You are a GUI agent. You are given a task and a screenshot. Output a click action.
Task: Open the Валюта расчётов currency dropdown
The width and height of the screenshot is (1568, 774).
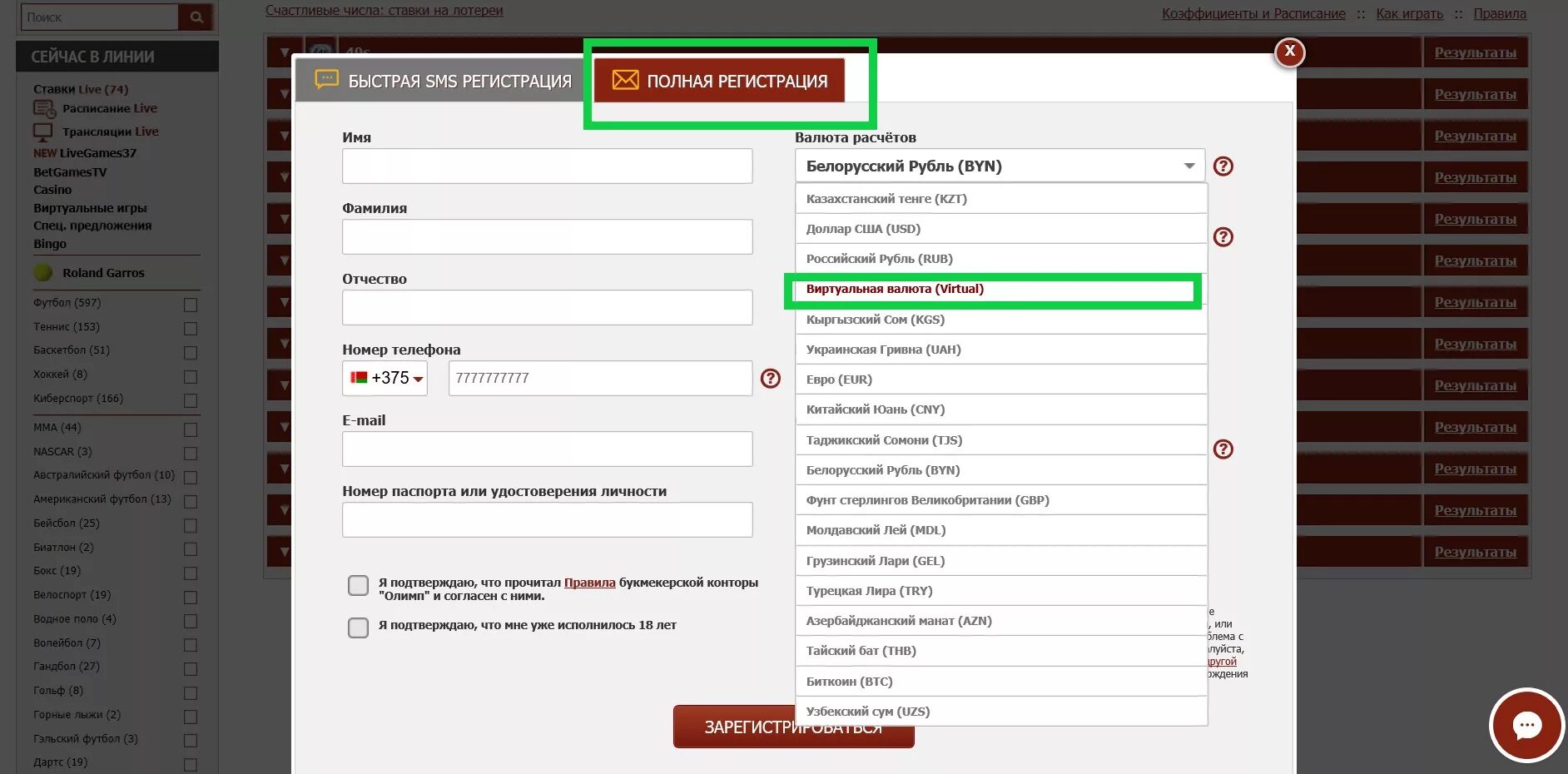point(1000,166)
